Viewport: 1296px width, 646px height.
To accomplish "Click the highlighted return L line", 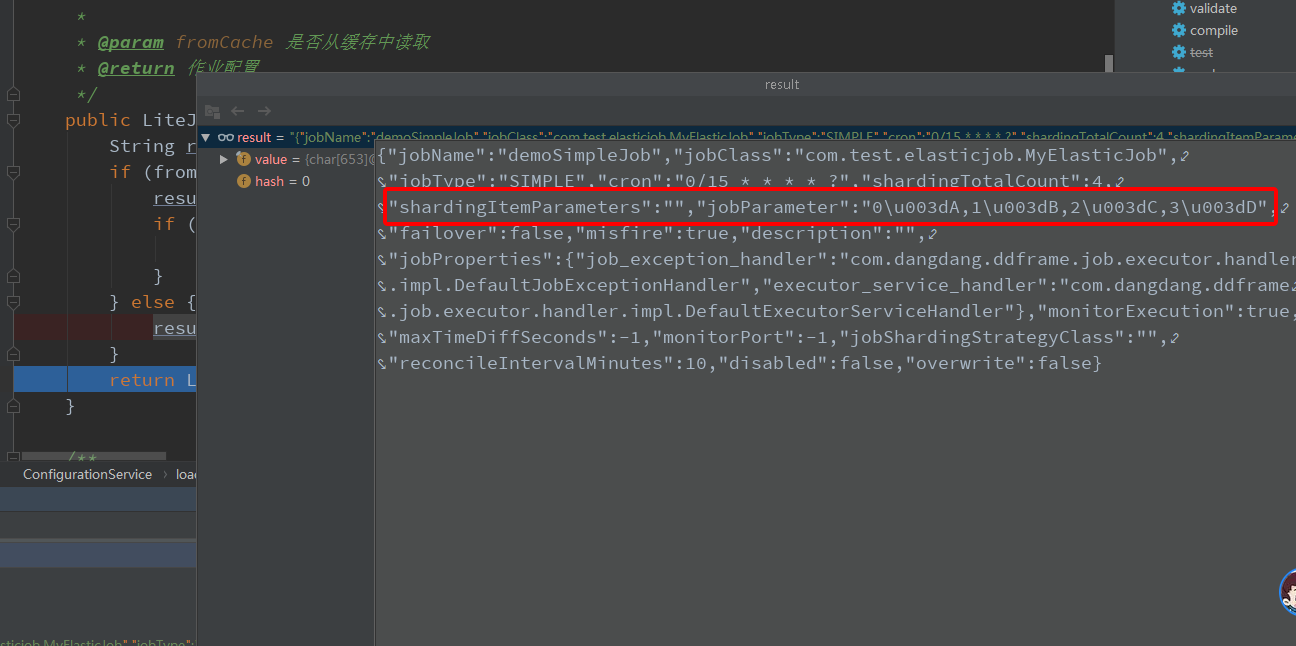I will [104, 380].
